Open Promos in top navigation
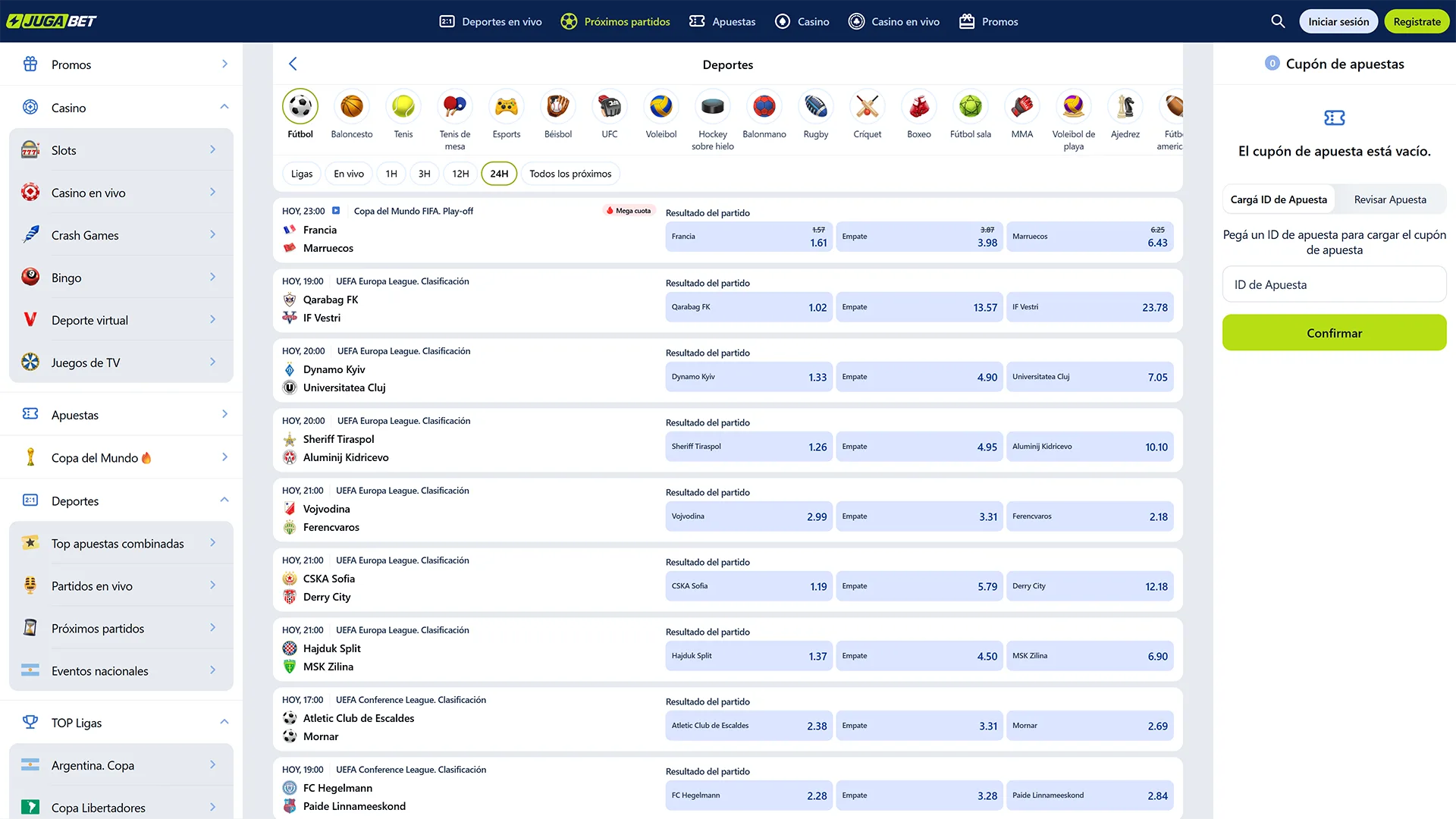 989,21
